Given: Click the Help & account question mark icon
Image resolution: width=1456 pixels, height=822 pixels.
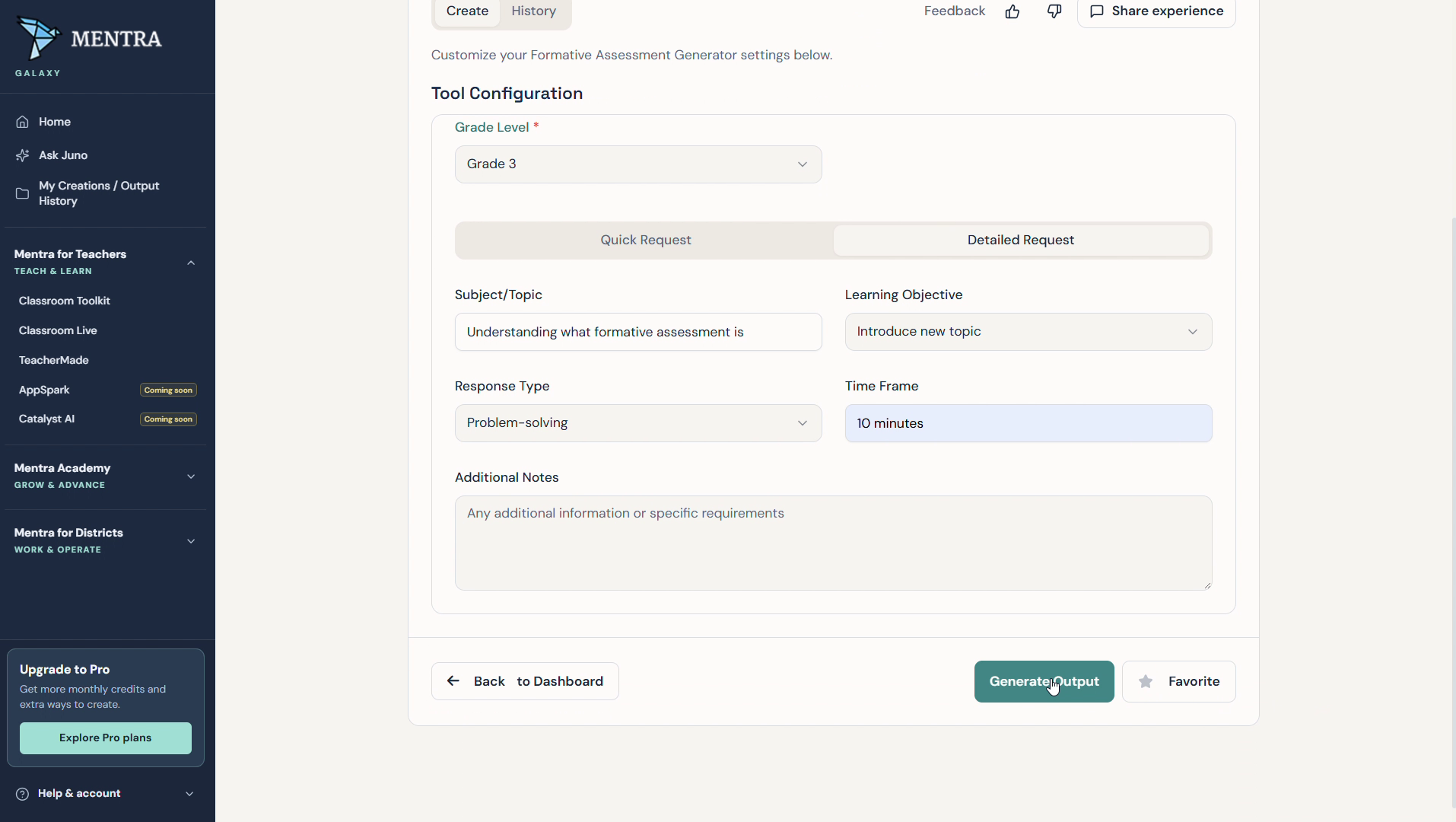Looking at the screenshot, I should [x=23, y=794].
